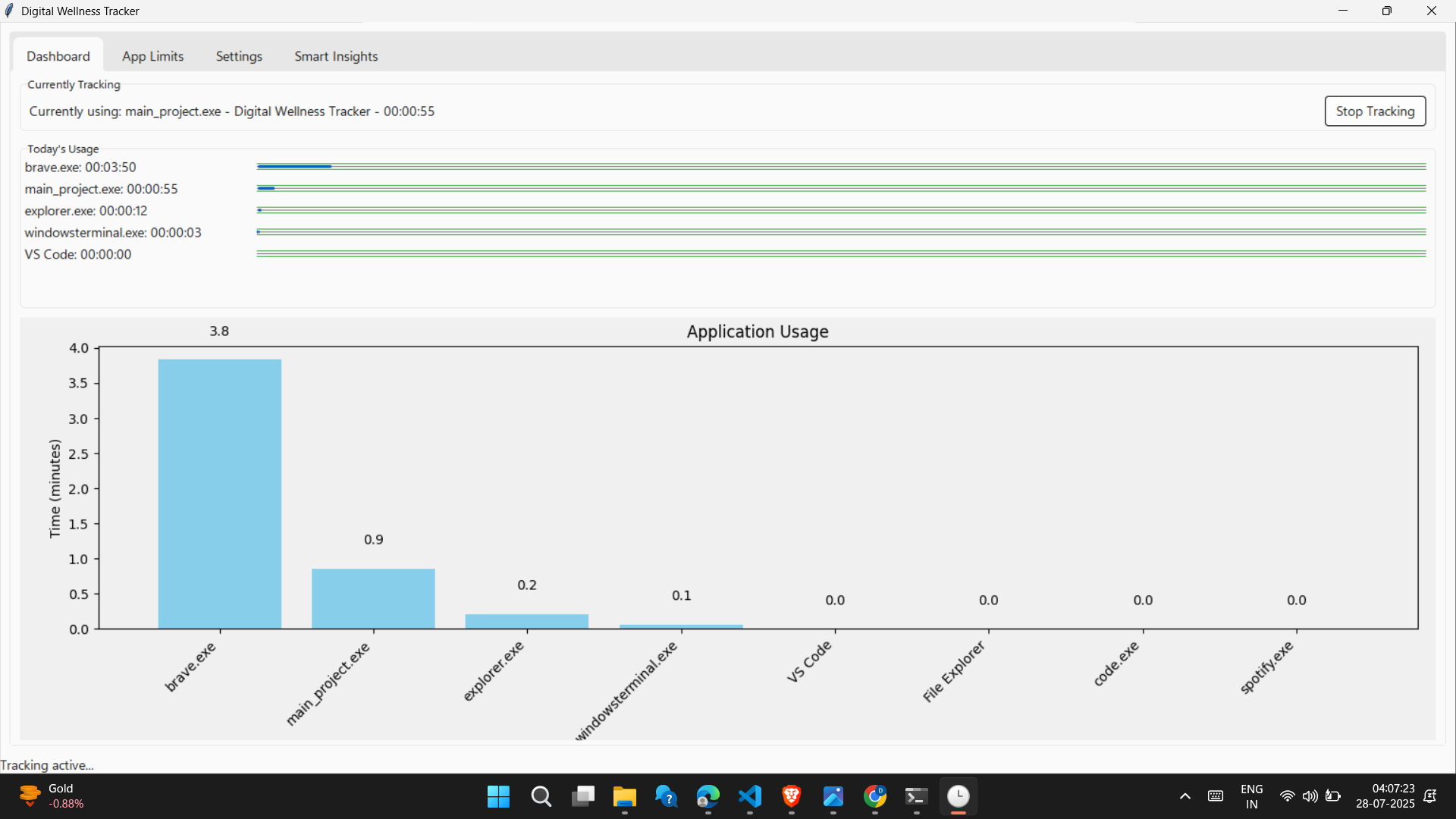The image size is (1456, 819).
Task: Click the brave.exe x-axis label
Action: [190, 667]
